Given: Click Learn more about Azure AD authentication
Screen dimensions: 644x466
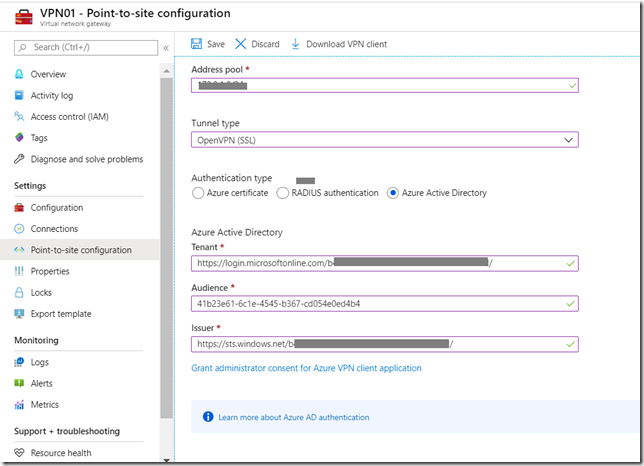Looking at the screenshot, I should [294, 417].
